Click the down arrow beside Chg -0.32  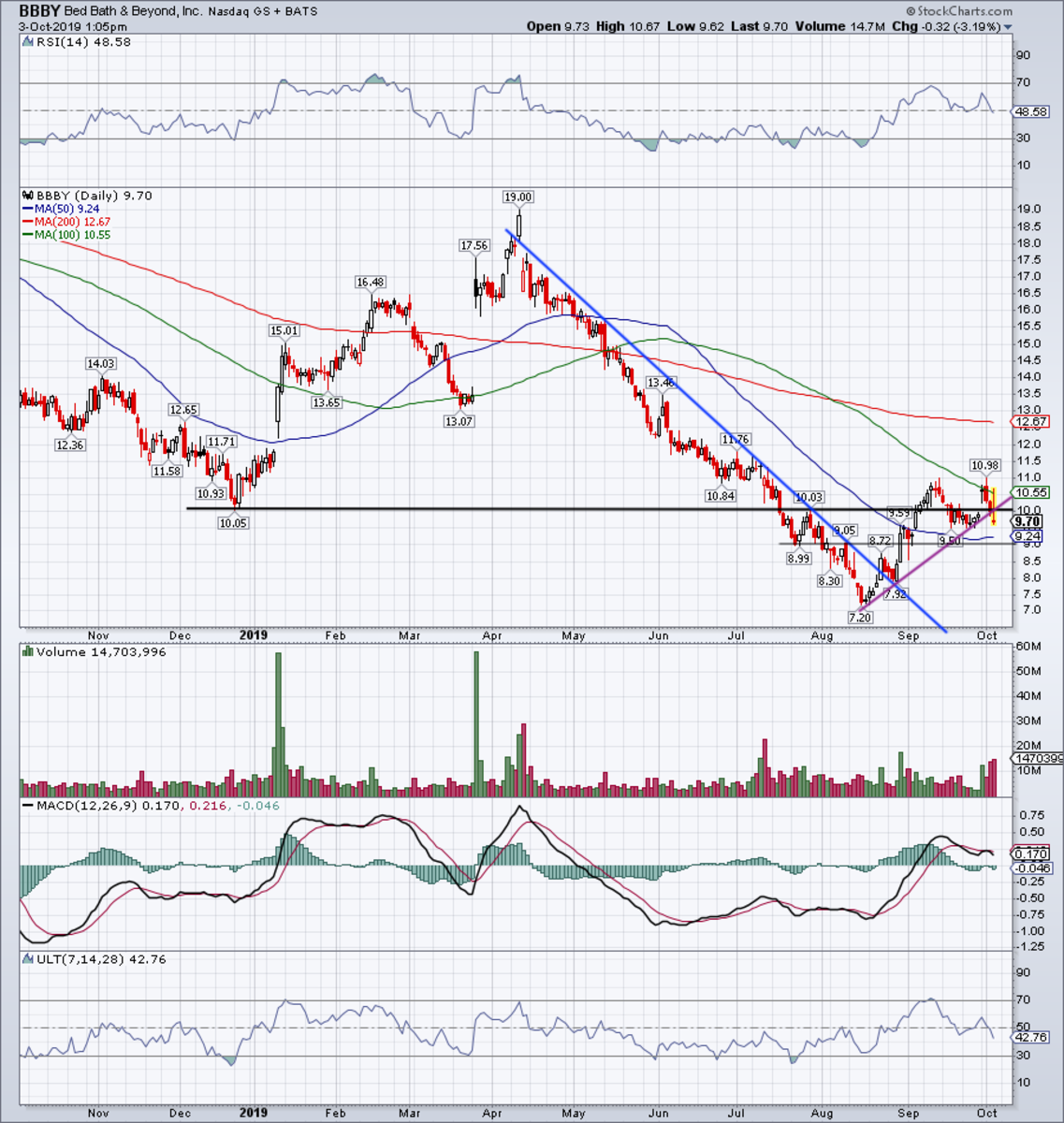tap(1008, 27)
